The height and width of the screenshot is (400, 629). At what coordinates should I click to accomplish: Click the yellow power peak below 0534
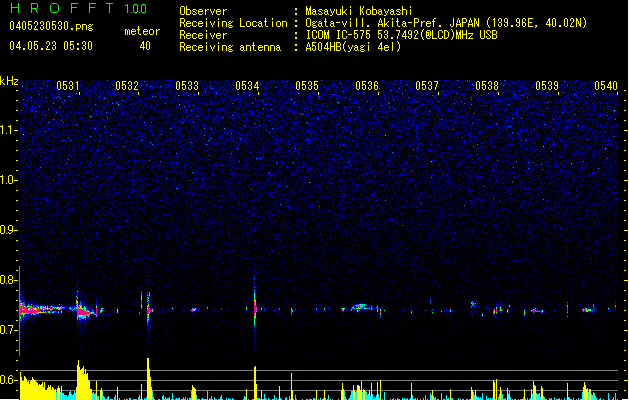tap(255, 382)
